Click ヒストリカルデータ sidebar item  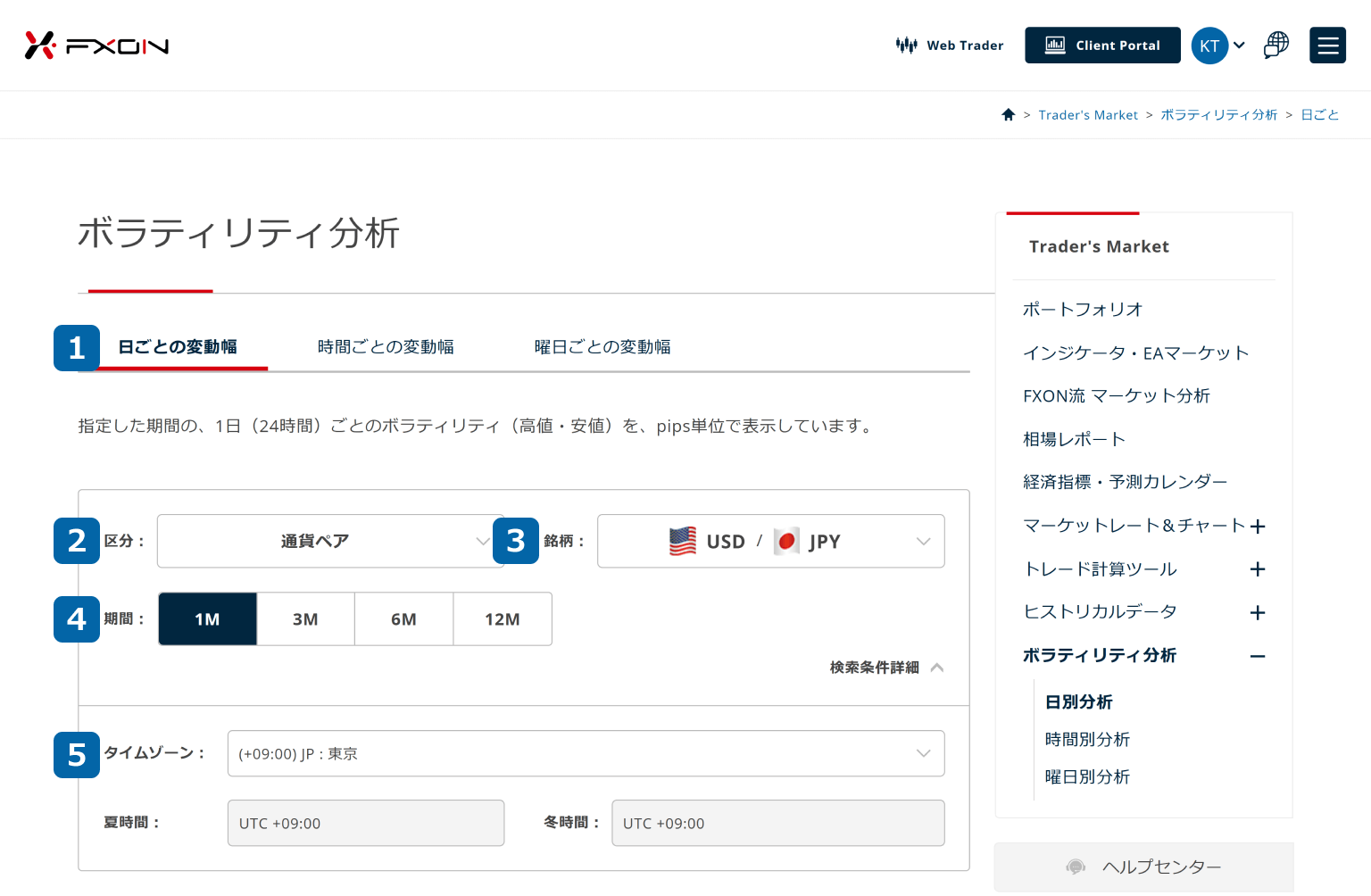[1100, 612]
